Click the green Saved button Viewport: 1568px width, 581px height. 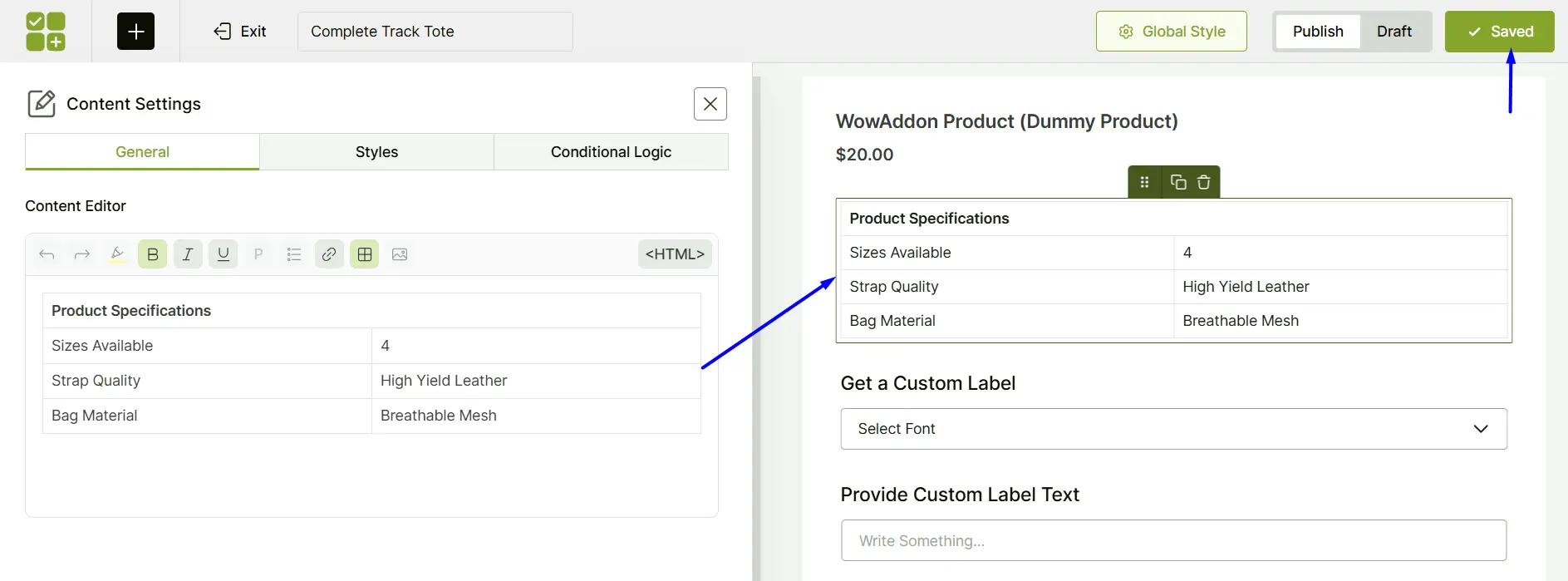[x=1500, y=32]
